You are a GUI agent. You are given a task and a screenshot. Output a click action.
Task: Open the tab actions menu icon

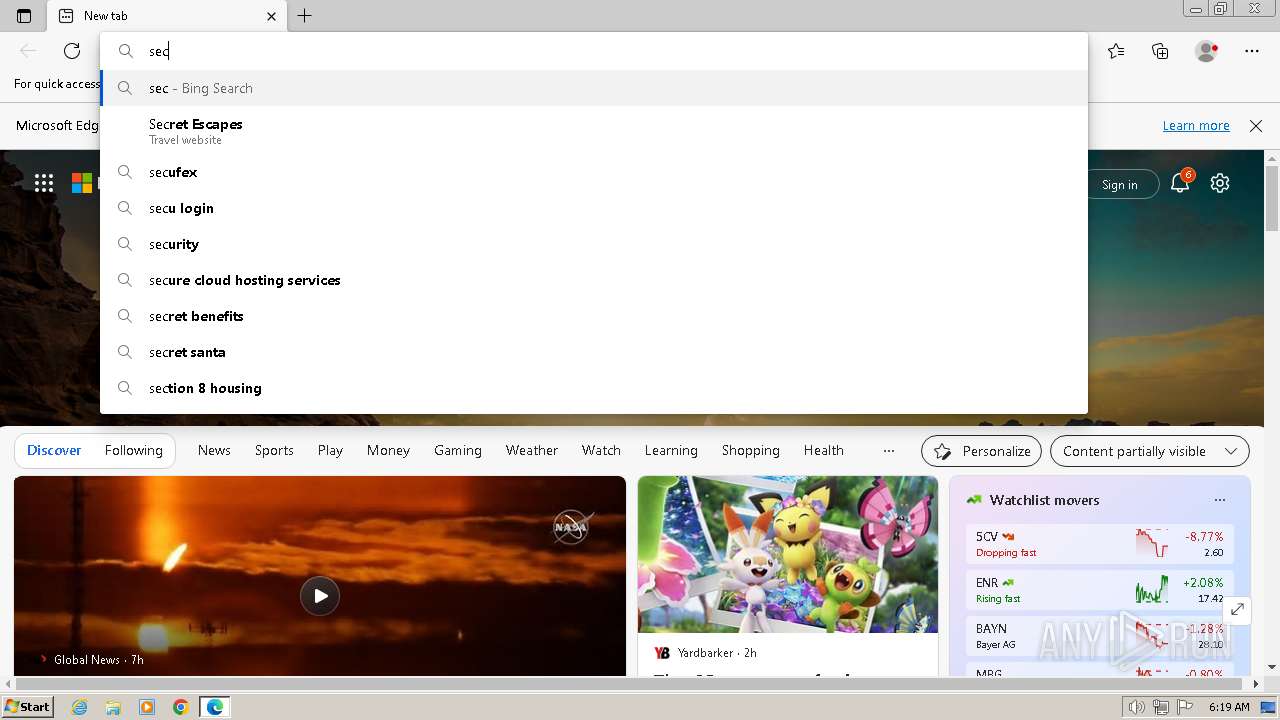(x=24, y=16)
